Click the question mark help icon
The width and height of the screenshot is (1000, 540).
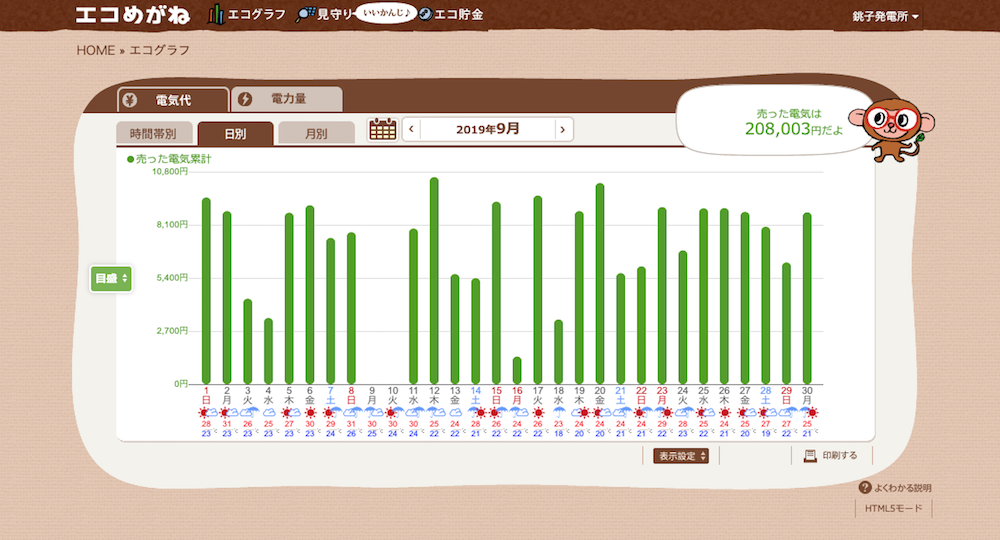865,488
